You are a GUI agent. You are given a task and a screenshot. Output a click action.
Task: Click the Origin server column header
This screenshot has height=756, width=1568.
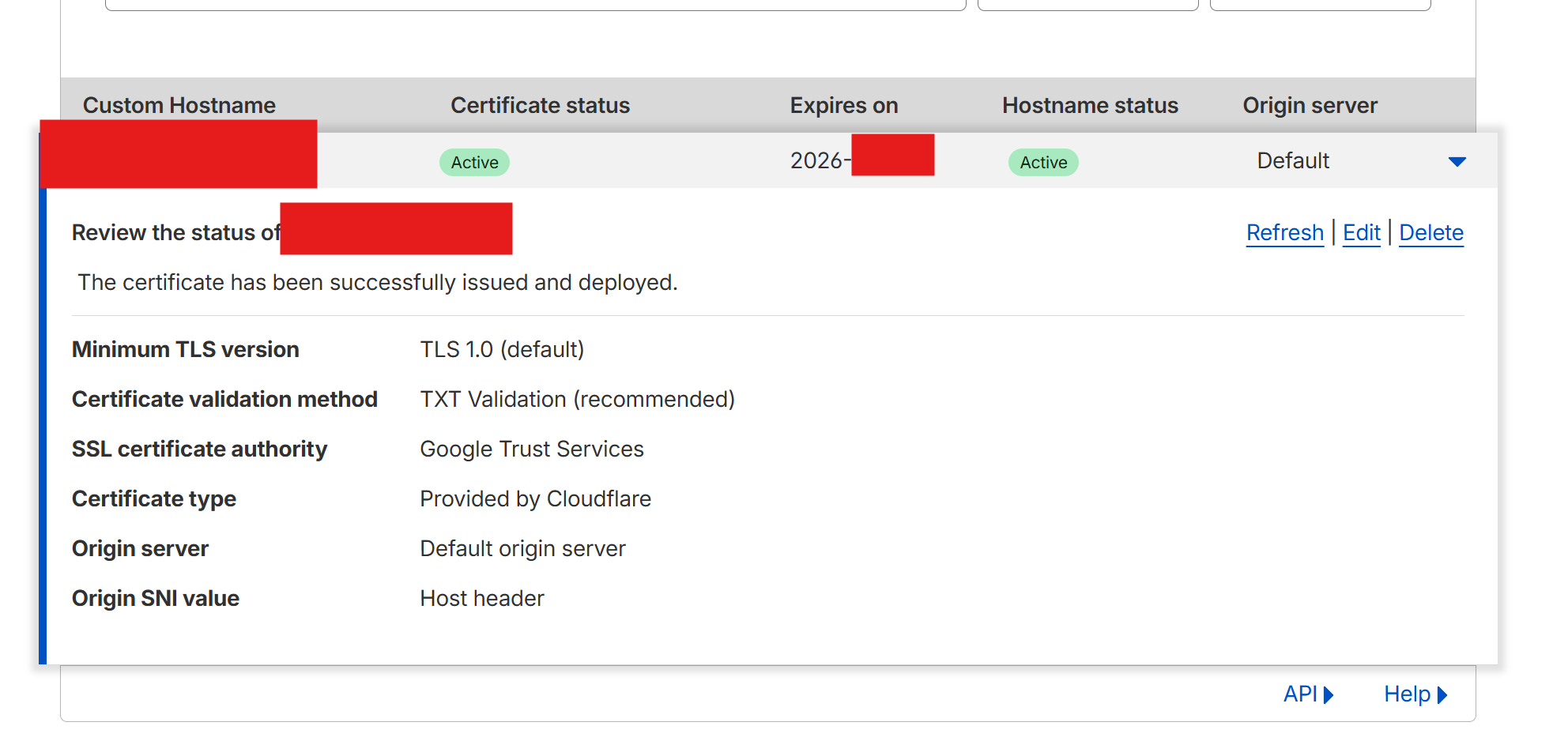pyautogui.click(x=1310, y=106)
